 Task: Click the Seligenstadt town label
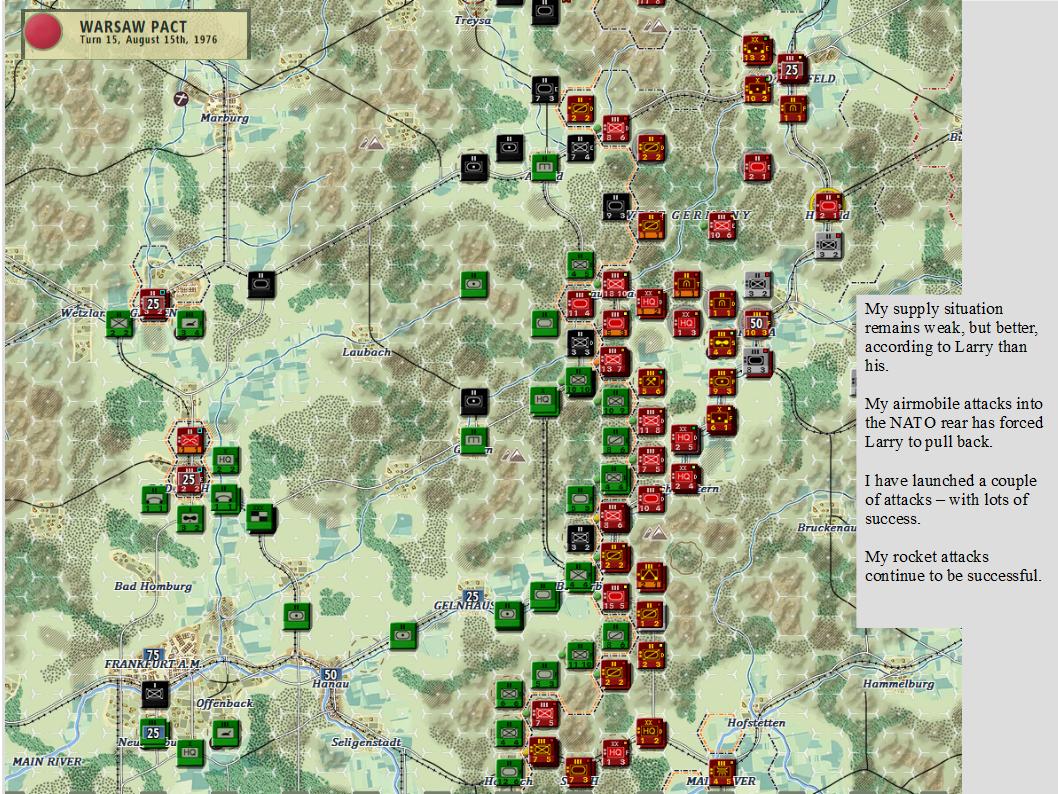pos(366,742)
